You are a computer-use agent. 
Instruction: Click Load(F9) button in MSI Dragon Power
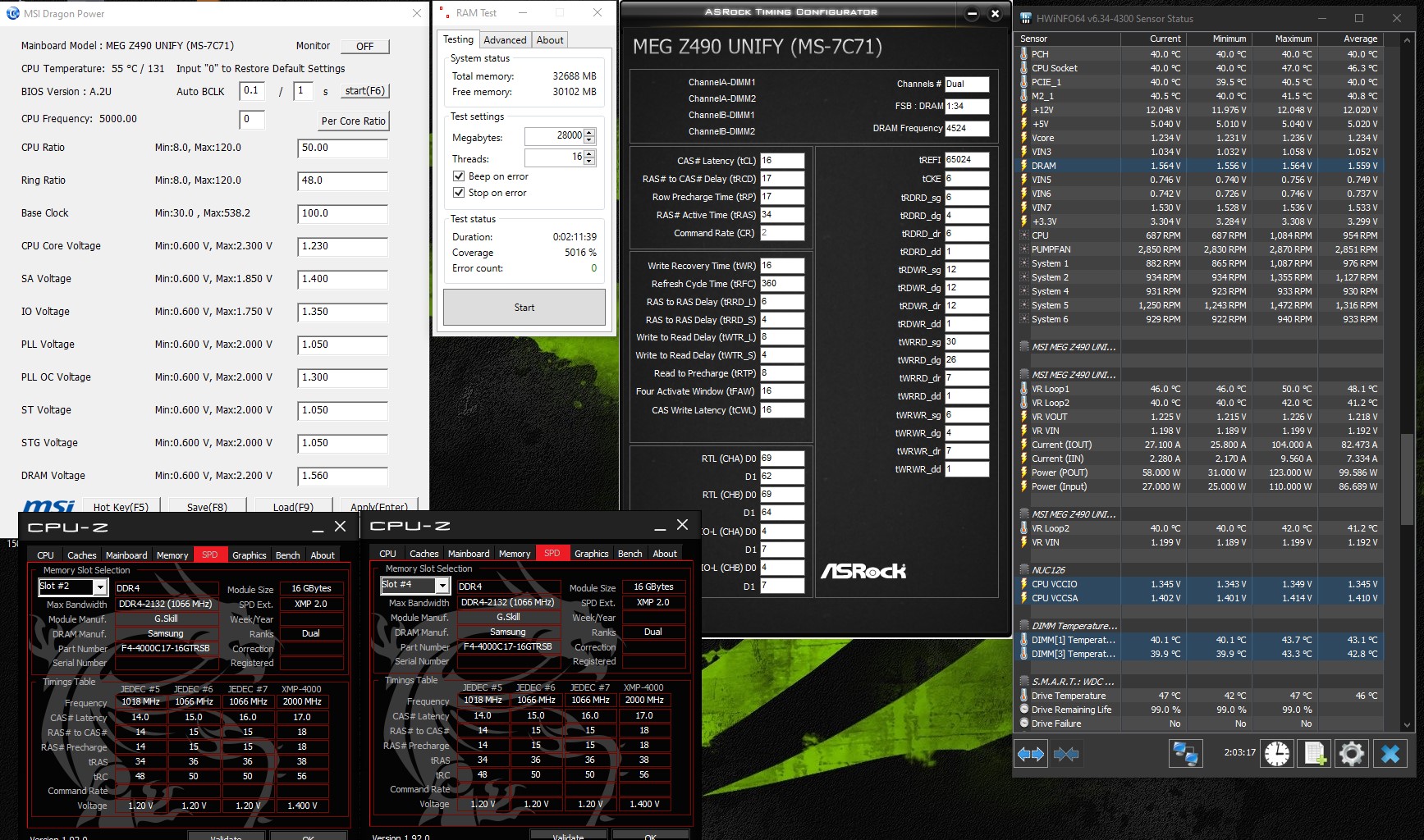[x=293, y=506]
